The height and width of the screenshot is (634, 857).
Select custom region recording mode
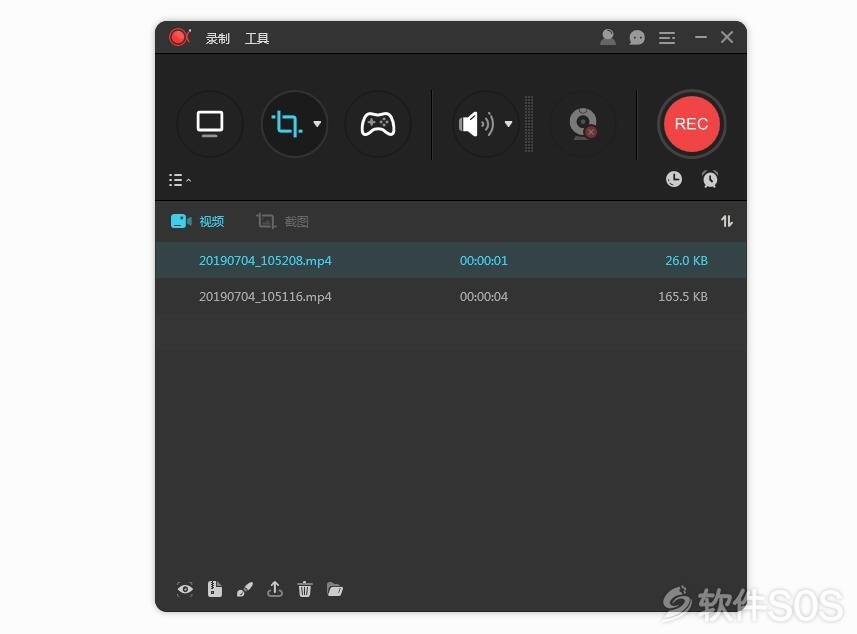coord(286,124)
